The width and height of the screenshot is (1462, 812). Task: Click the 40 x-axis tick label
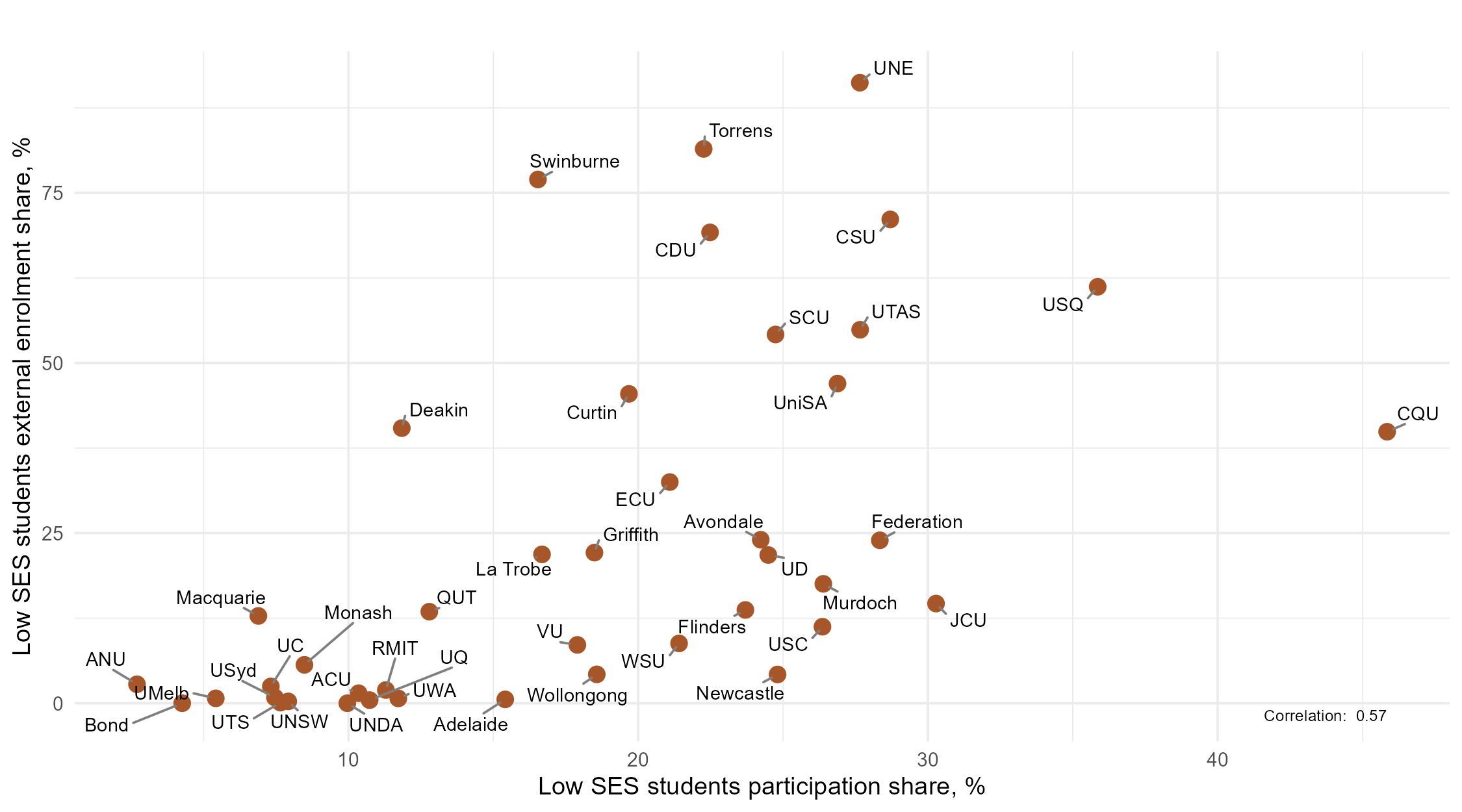click(x=1217, y=760)
